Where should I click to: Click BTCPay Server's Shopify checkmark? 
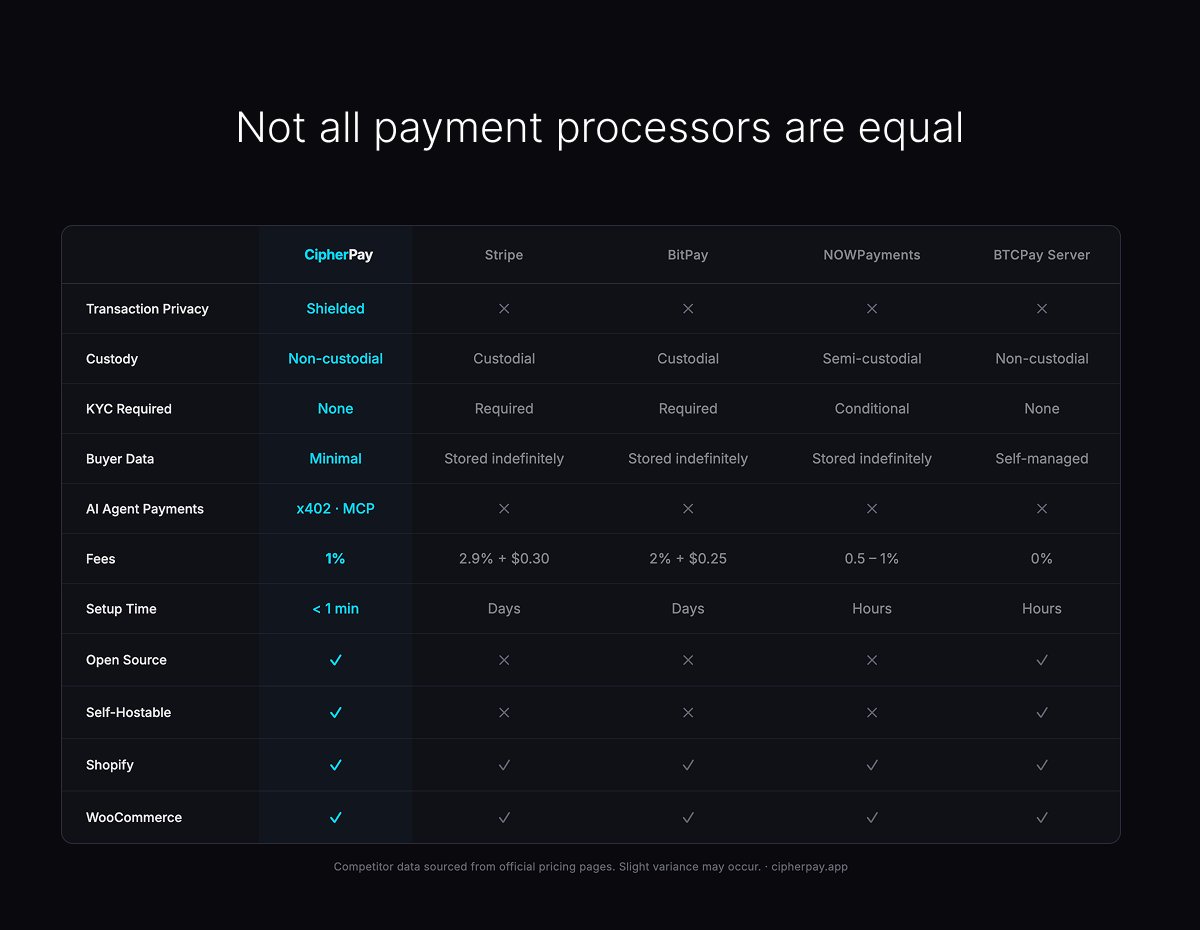(1042, 765)
